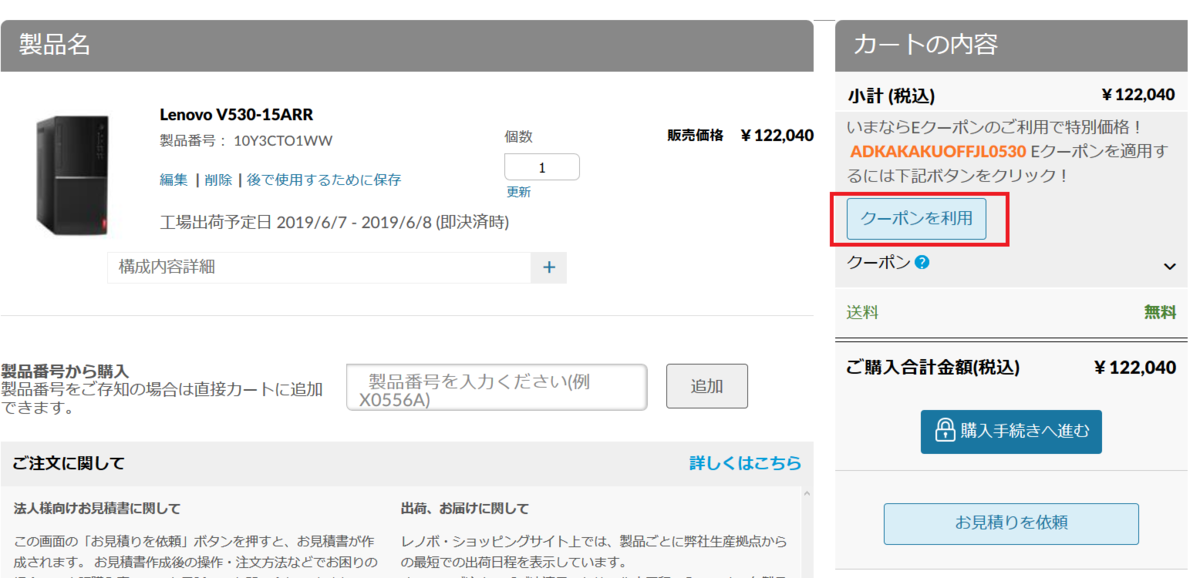The image size is (1200, 578).
Task: Click the 製品番号 10Y3CTO1WW text
Action: (x=246, y=141)
